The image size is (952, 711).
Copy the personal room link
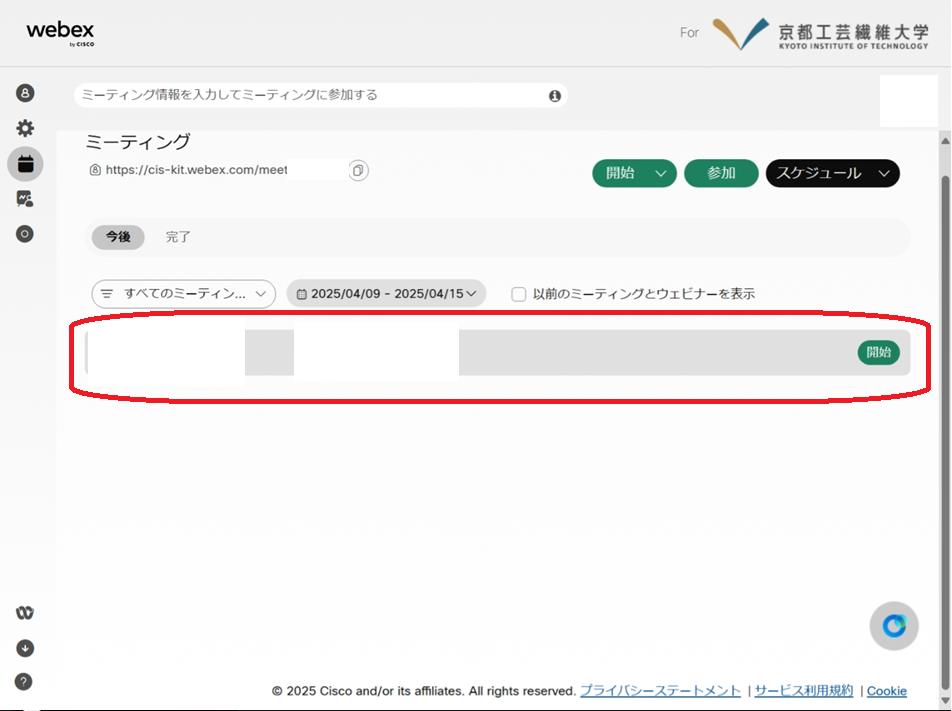click(x=358, y=171)
